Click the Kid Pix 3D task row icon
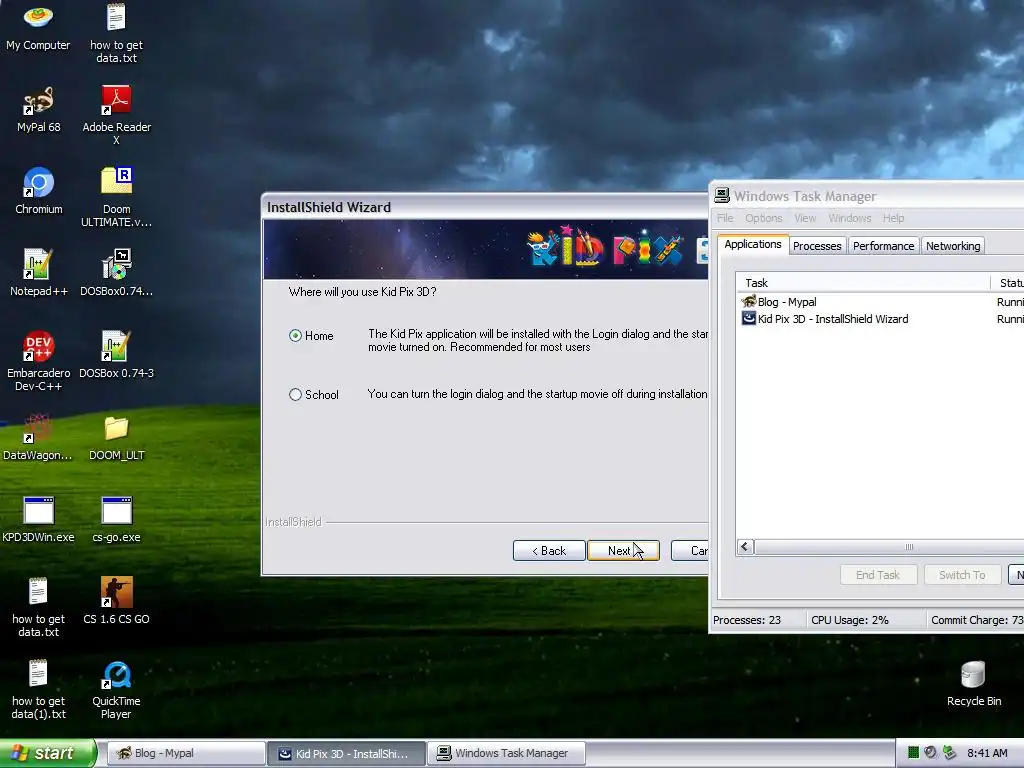 click(748, 319)
